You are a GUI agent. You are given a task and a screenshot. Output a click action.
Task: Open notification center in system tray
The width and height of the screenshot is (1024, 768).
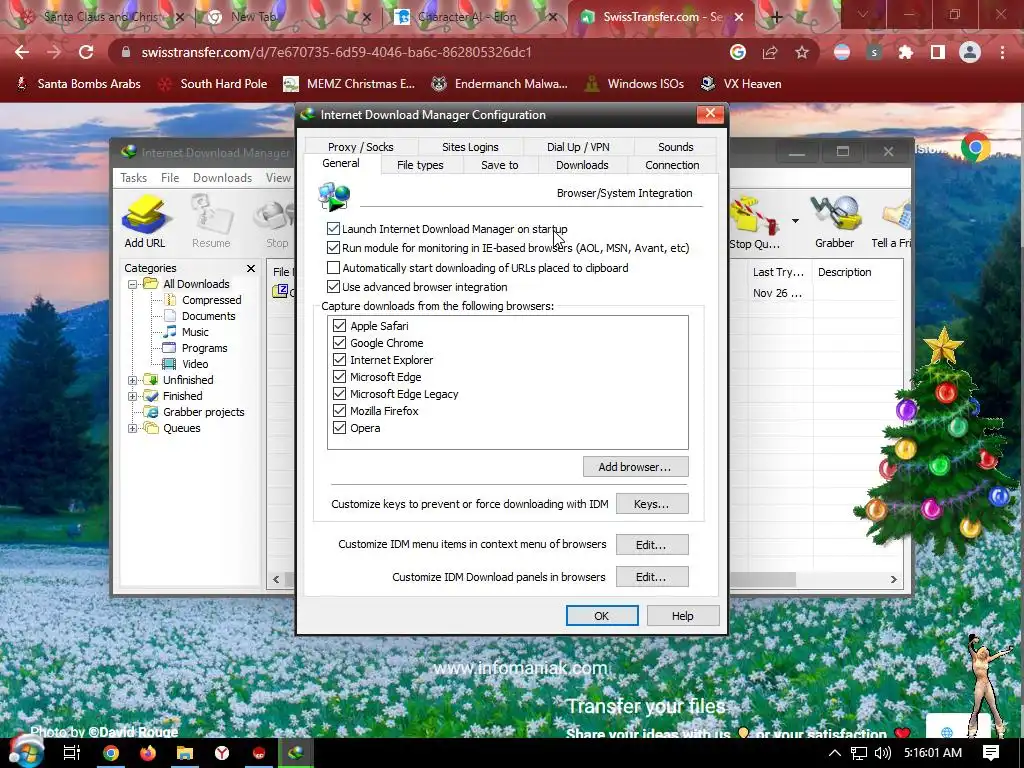[x=991, y=753]
